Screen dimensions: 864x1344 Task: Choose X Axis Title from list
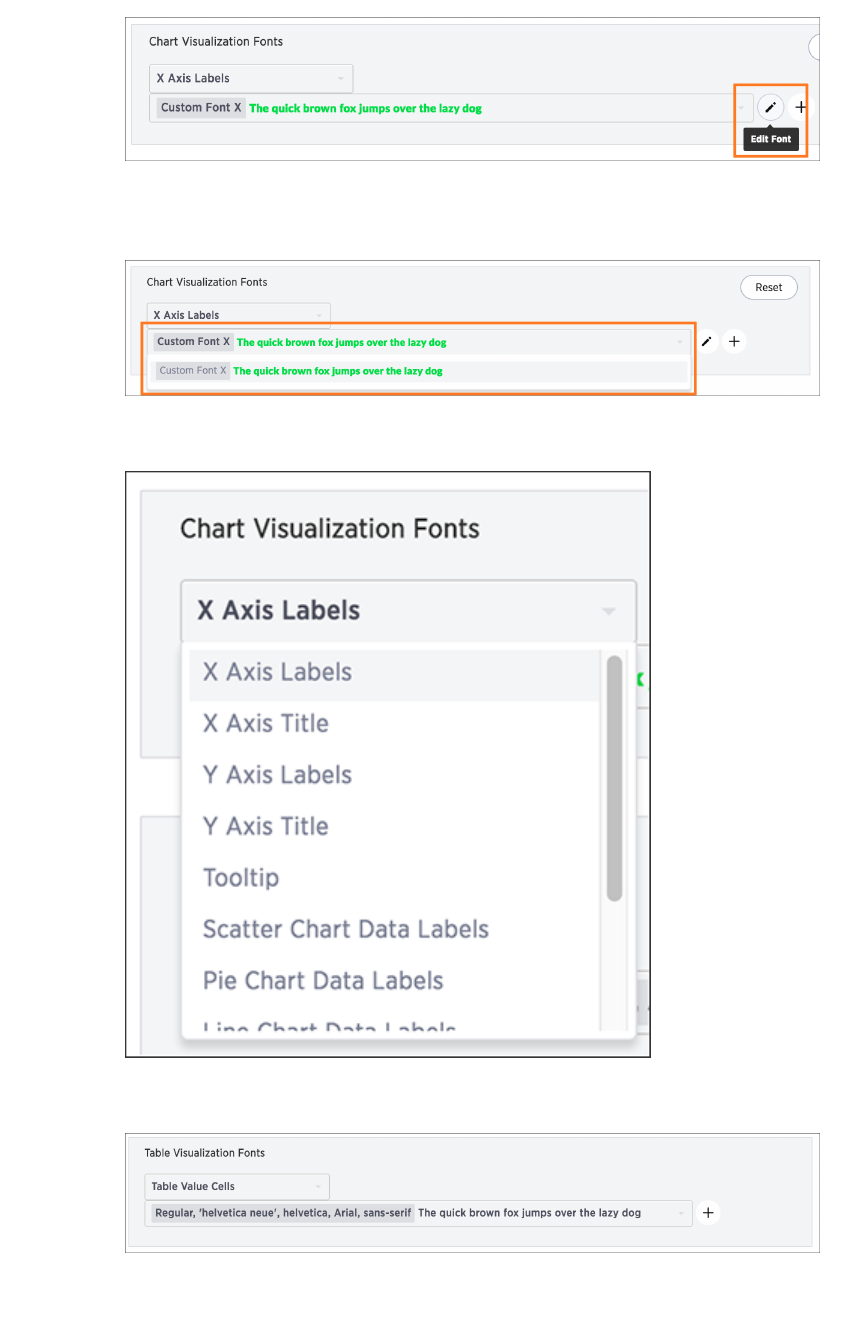coord(266,723)
